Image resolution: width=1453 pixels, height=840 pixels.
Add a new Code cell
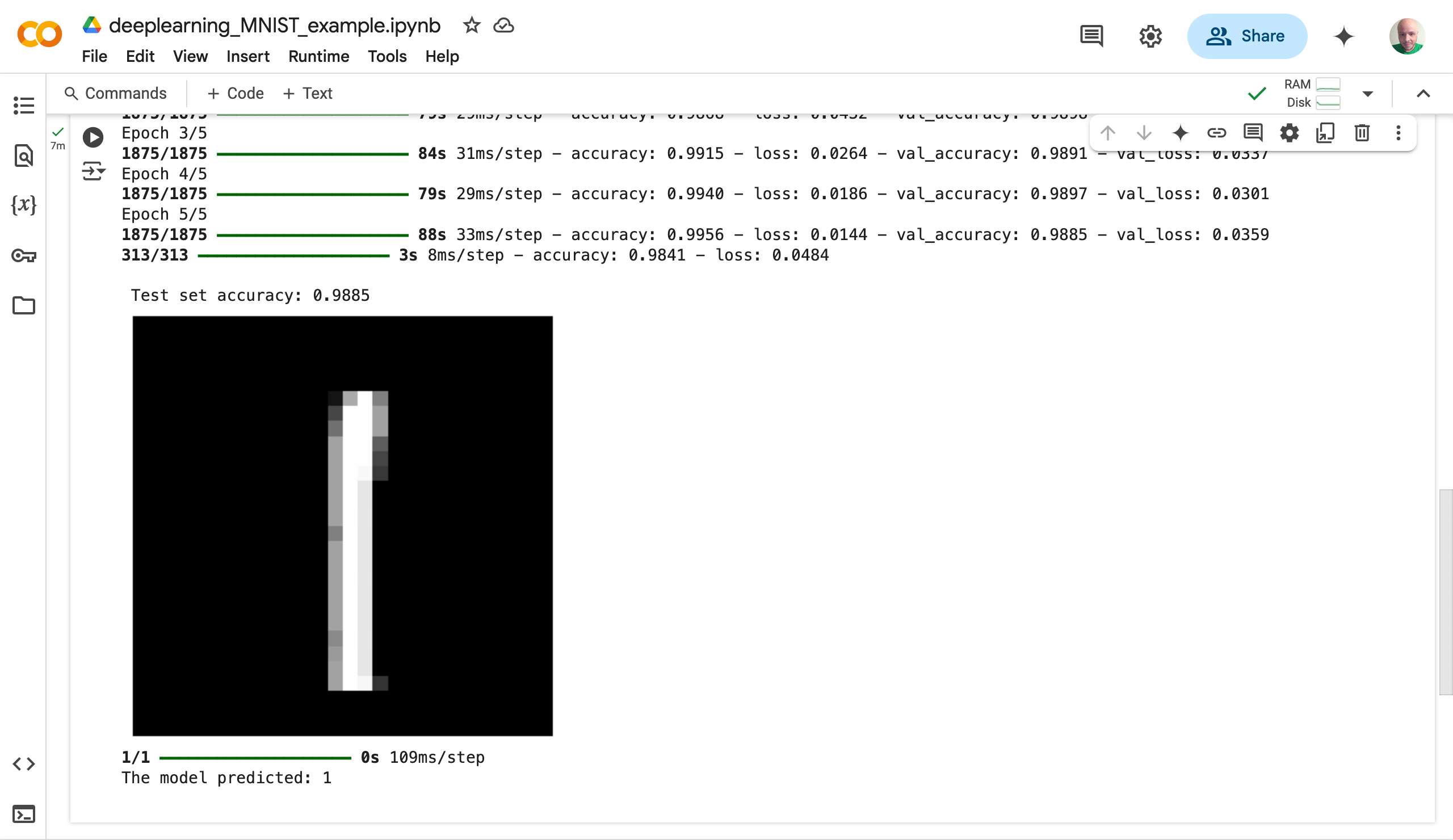(235, 94)
